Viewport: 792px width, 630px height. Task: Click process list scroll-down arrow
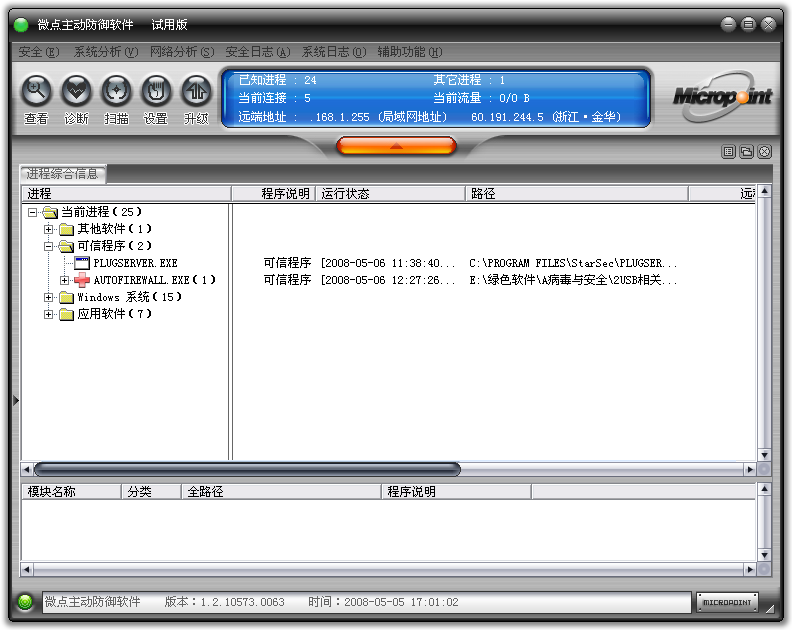(x=765, y=455)
